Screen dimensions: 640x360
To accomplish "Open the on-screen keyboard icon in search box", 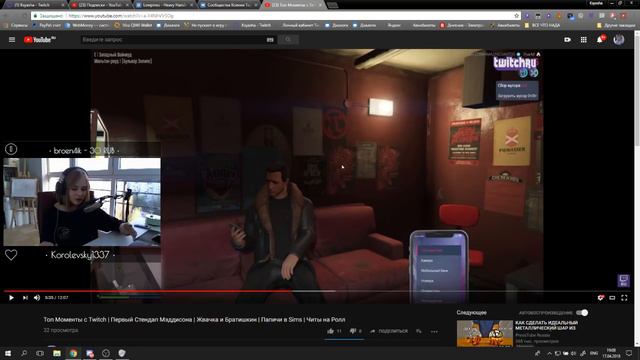I will [x=270, y=40].
